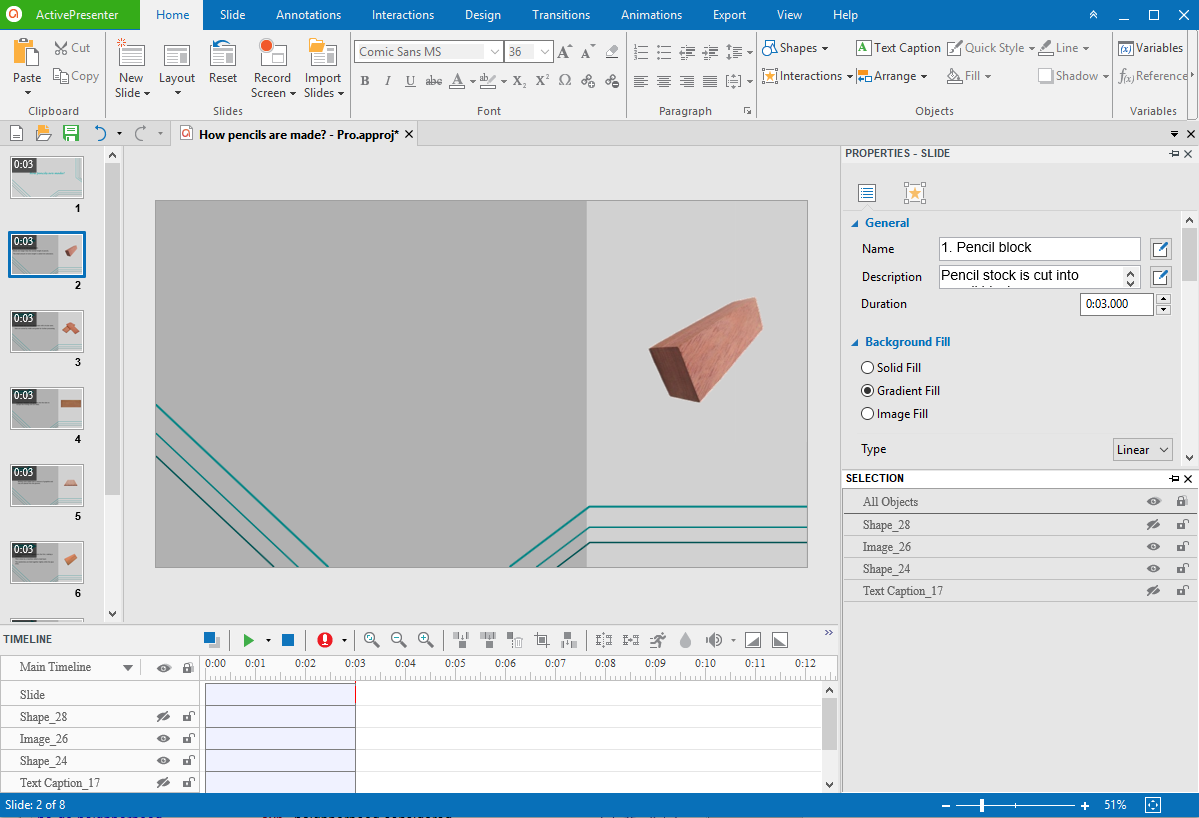The image size is (1199, 818).
Task: Click the slide Name input field
Action: (1039, 248)
